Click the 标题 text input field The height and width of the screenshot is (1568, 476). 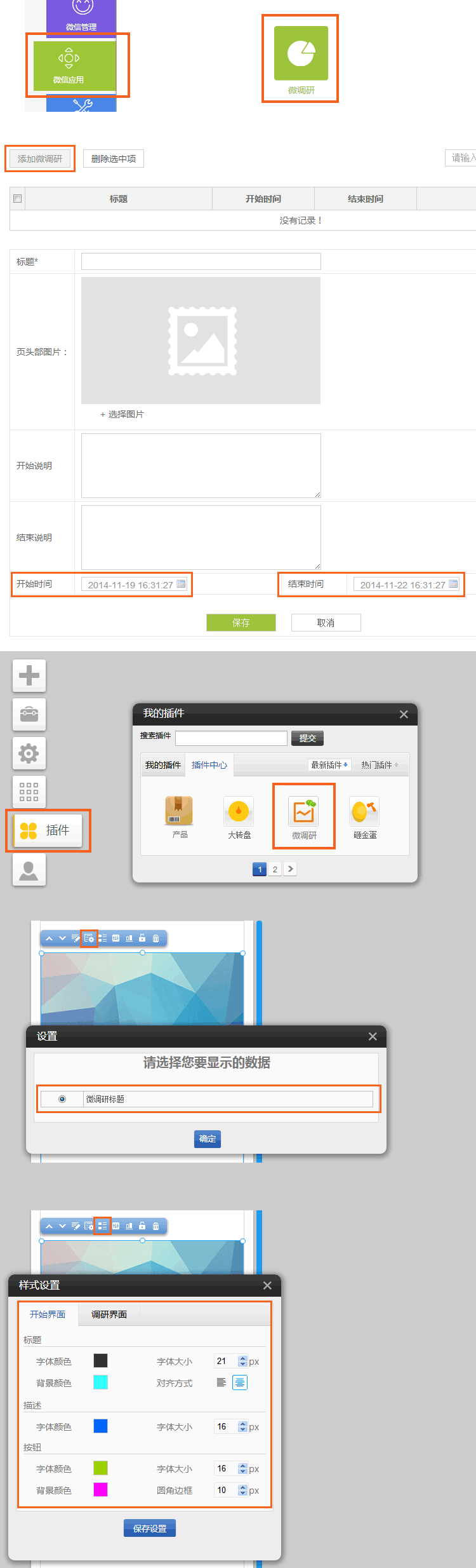click(x=201, y=261)
